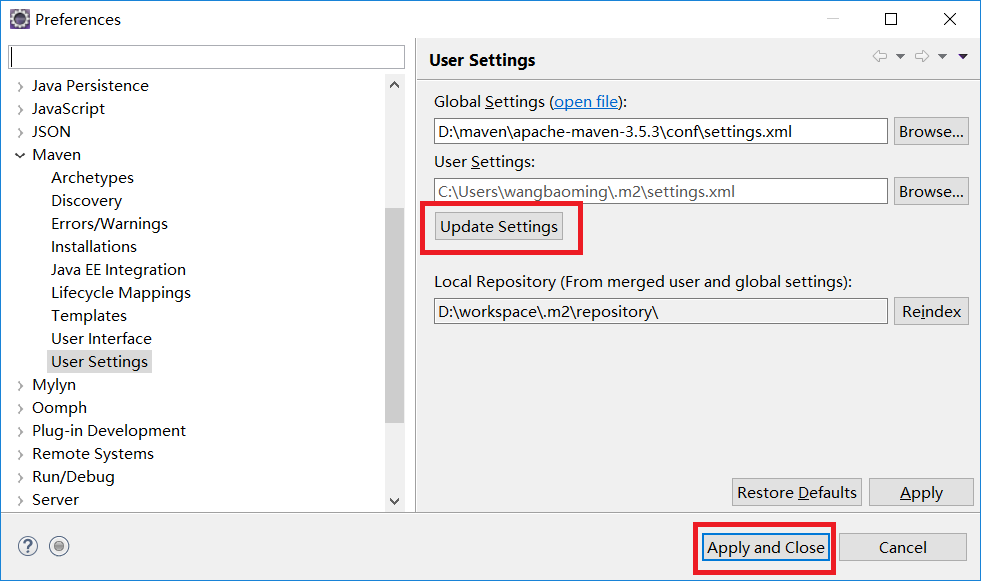987x588 pixels.
Task: Open the forward history dropdown arrow
Action: (x=942, y=57)
